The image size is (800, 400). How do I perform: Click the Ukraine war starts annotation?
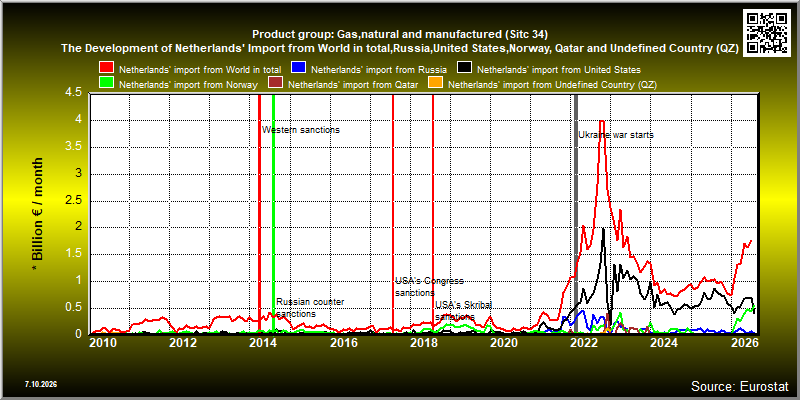[616, 135]
